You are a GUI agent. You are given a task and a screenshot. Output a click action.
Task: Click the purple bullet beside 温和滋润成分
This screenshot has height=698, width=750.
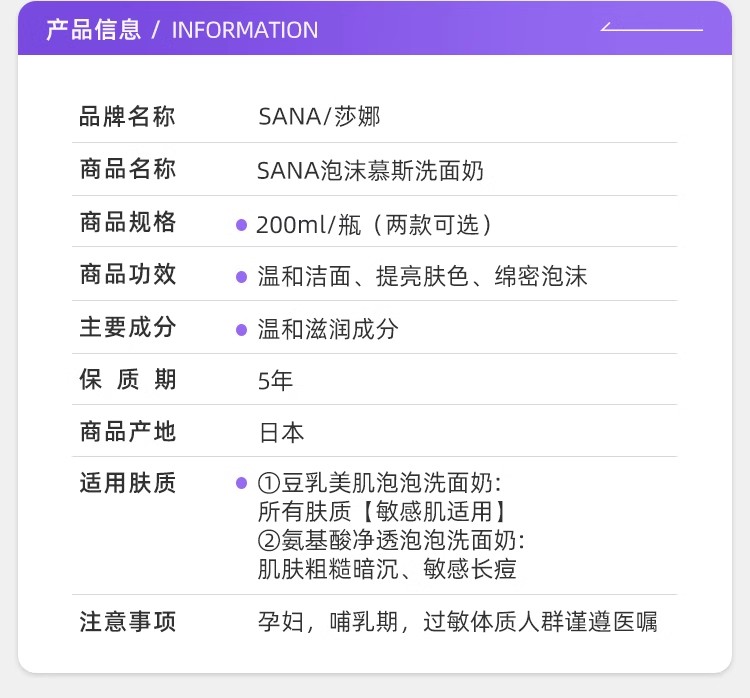click(x=242, y=330)
